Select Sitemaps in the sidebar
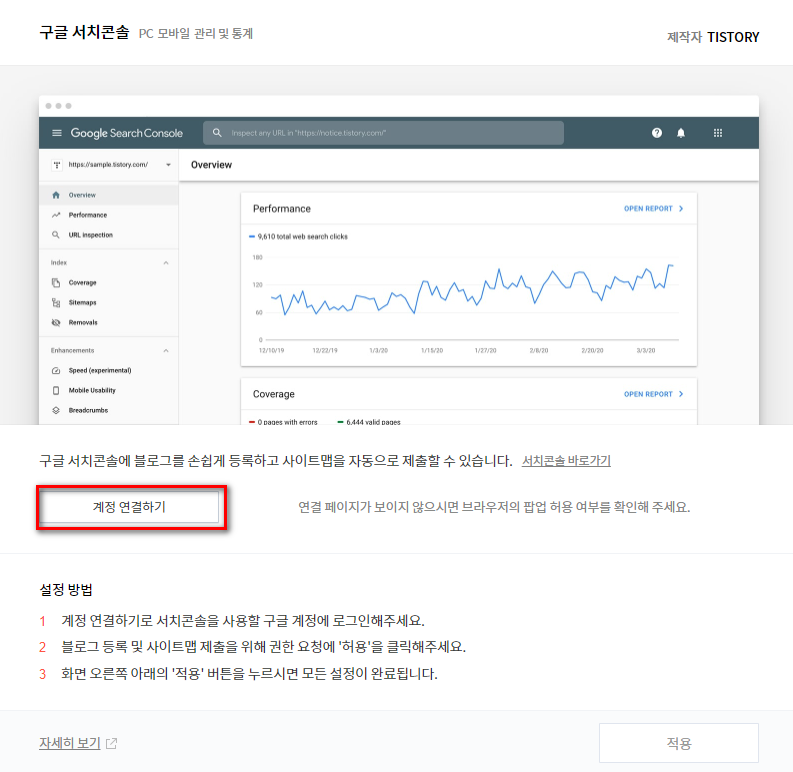 pos(82,303)
